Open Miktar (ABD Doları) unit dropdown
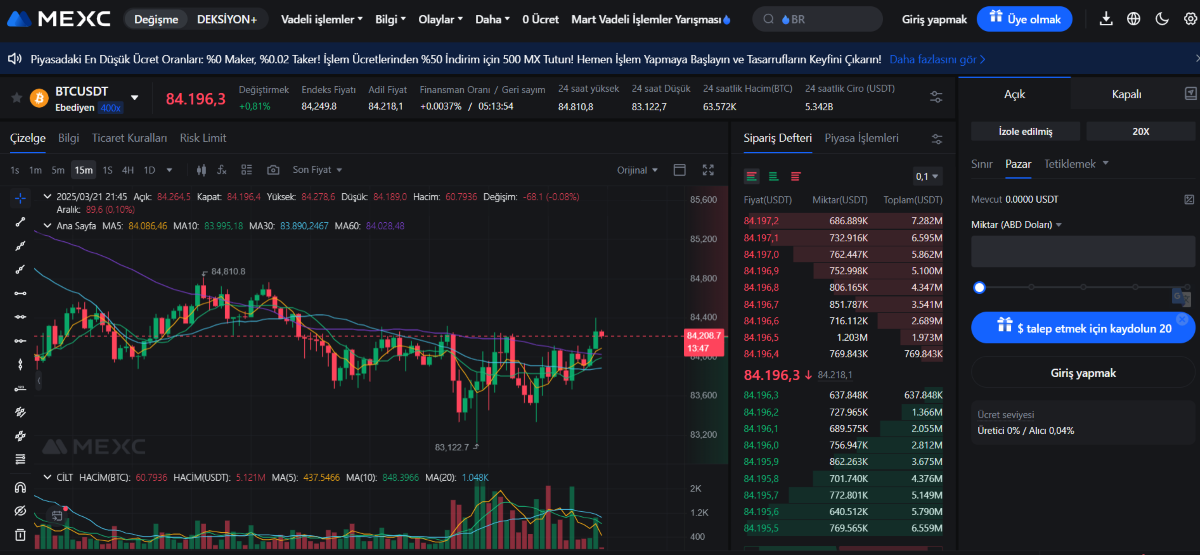This screenshot has width=1200, height=555. pos(1016,225)
